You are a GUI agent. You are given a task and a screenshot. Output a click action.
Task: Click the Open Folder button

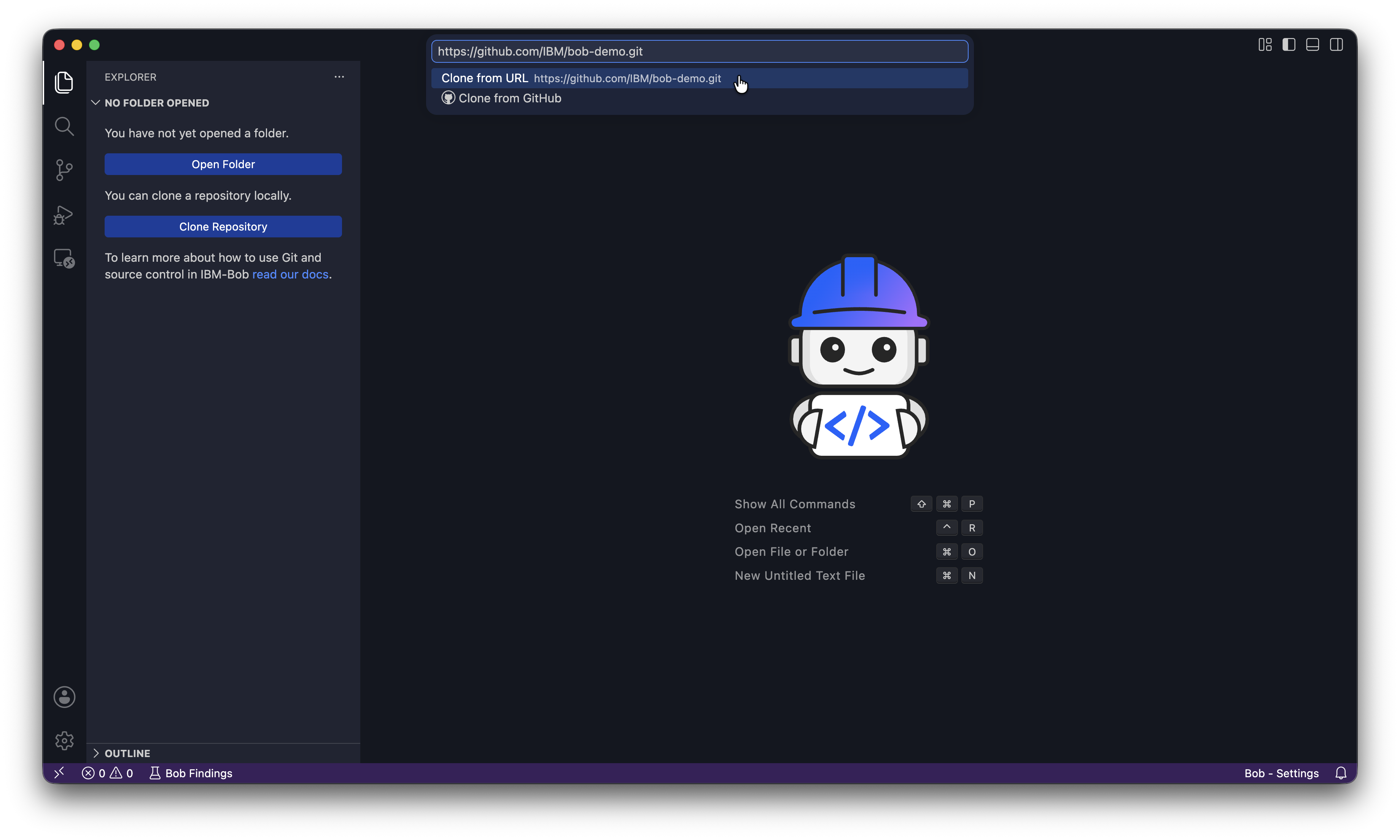click(223, 164)
